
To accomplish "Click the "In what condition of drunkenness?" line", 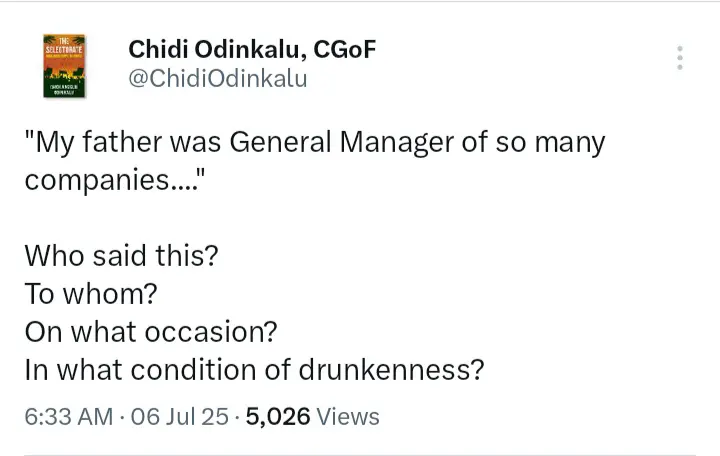I will (x=254, y=369).
